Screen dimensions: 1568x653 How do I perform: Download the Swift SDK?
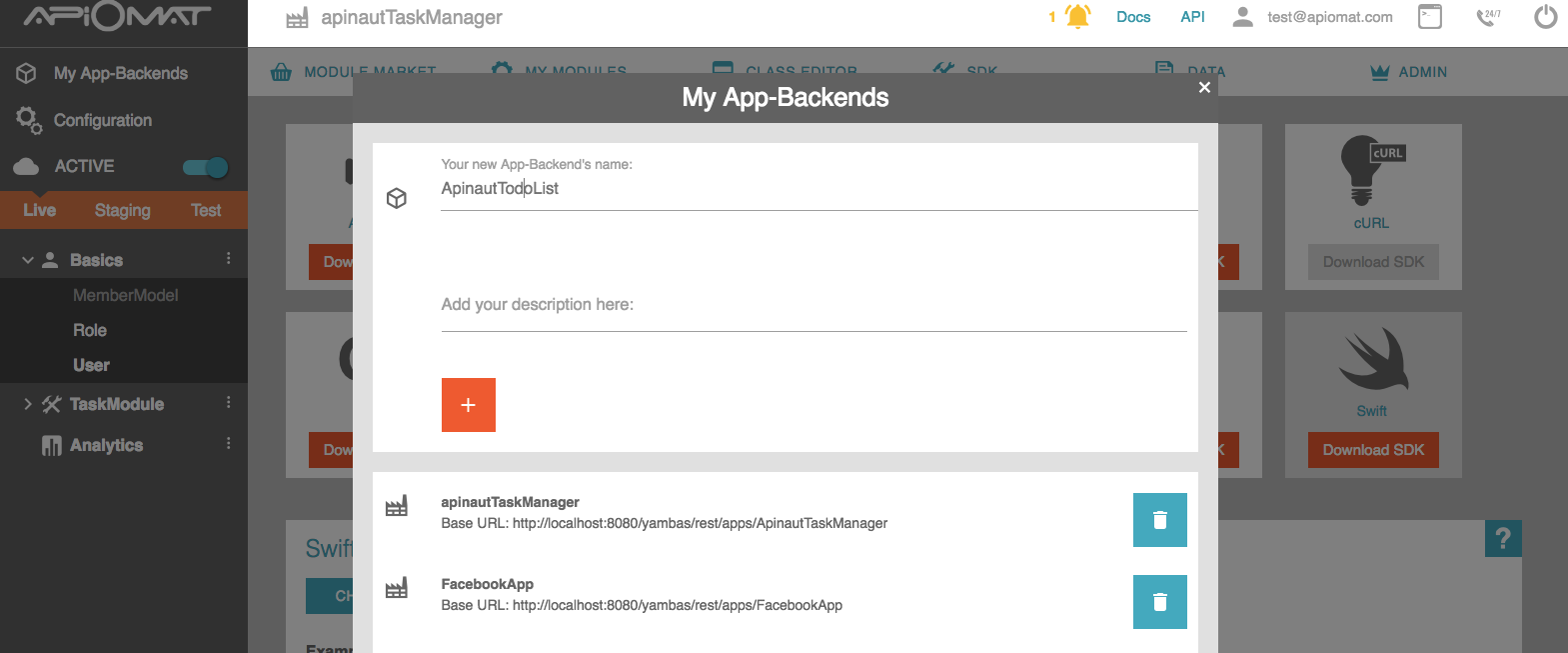[x=1374, y=450]
